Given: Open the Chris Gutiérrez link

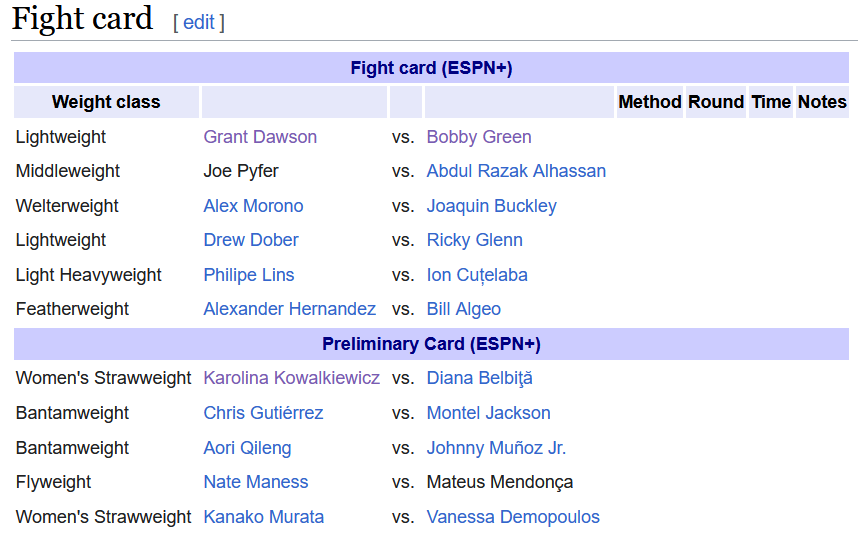Looking at the screenshot, I should tap(263, 413).
